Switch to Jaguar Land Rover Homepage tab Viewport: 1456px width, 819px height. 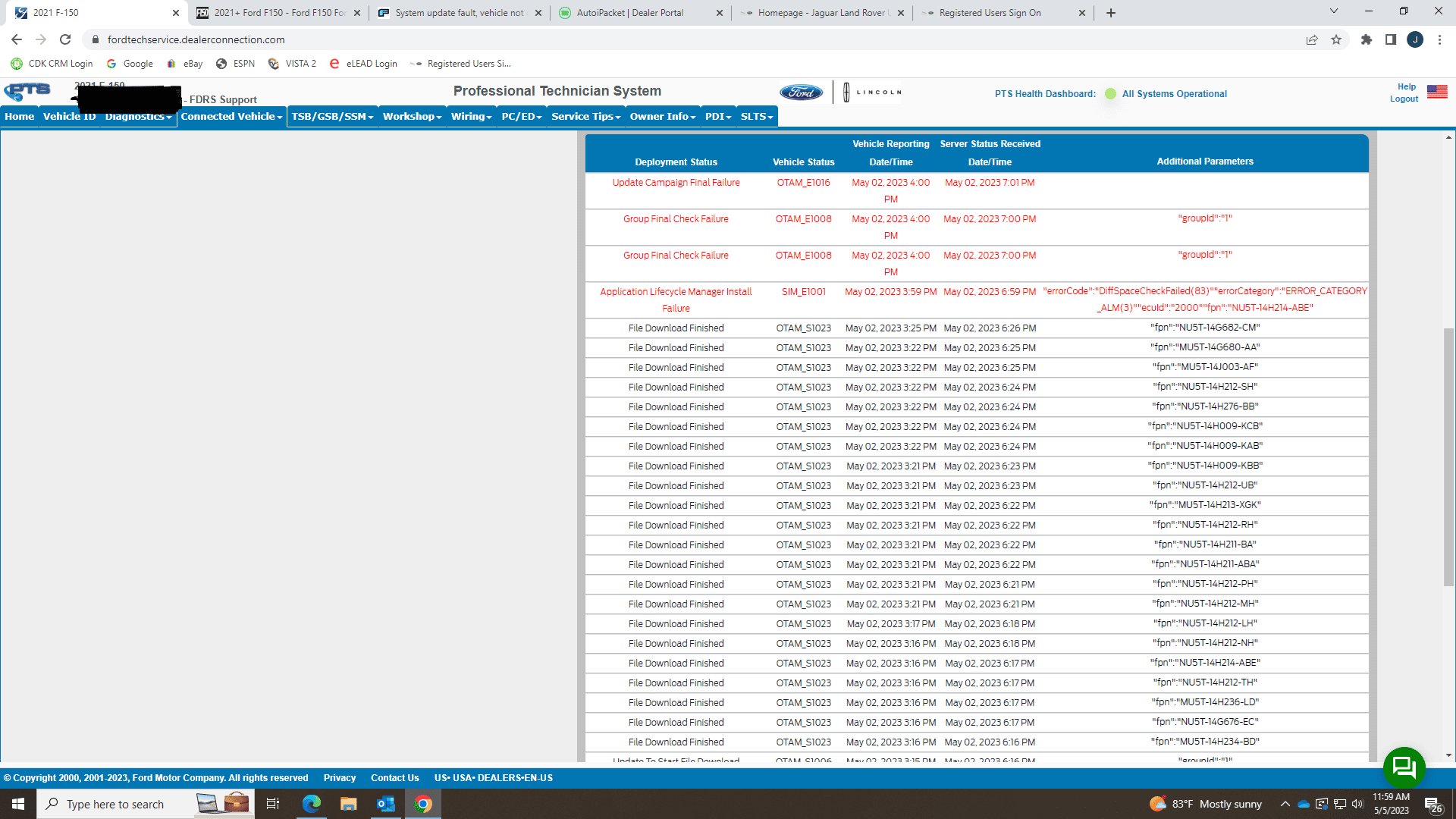[x=822, y=13]
